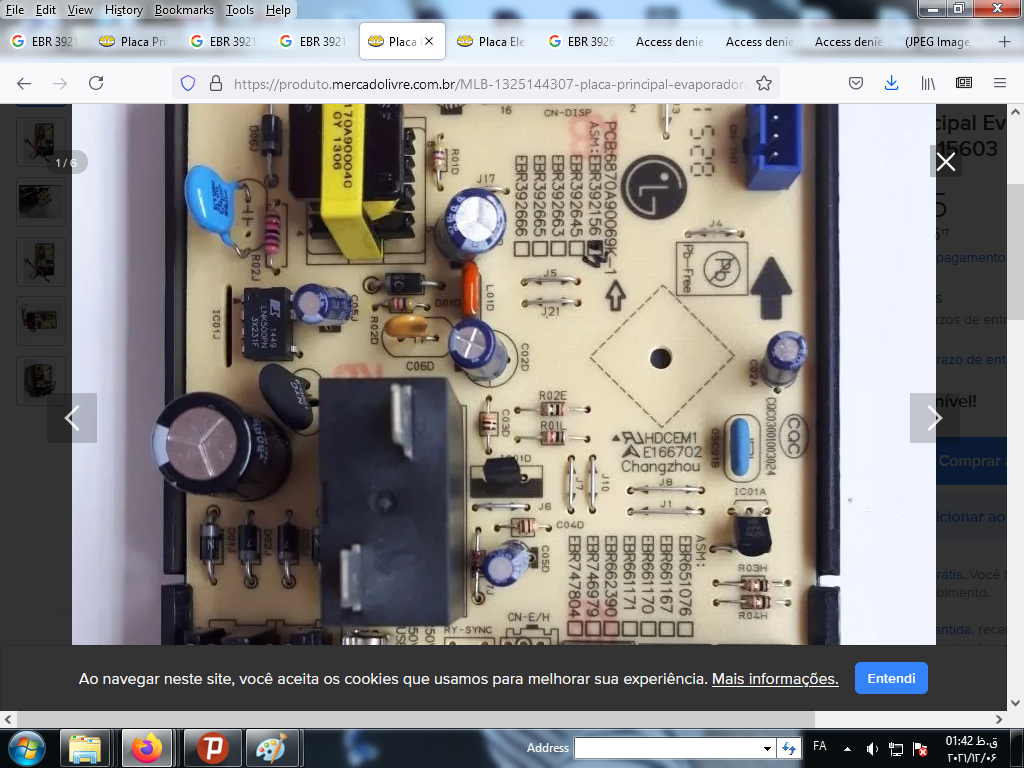Close the active Placa tab

click(x=429, y=41)
